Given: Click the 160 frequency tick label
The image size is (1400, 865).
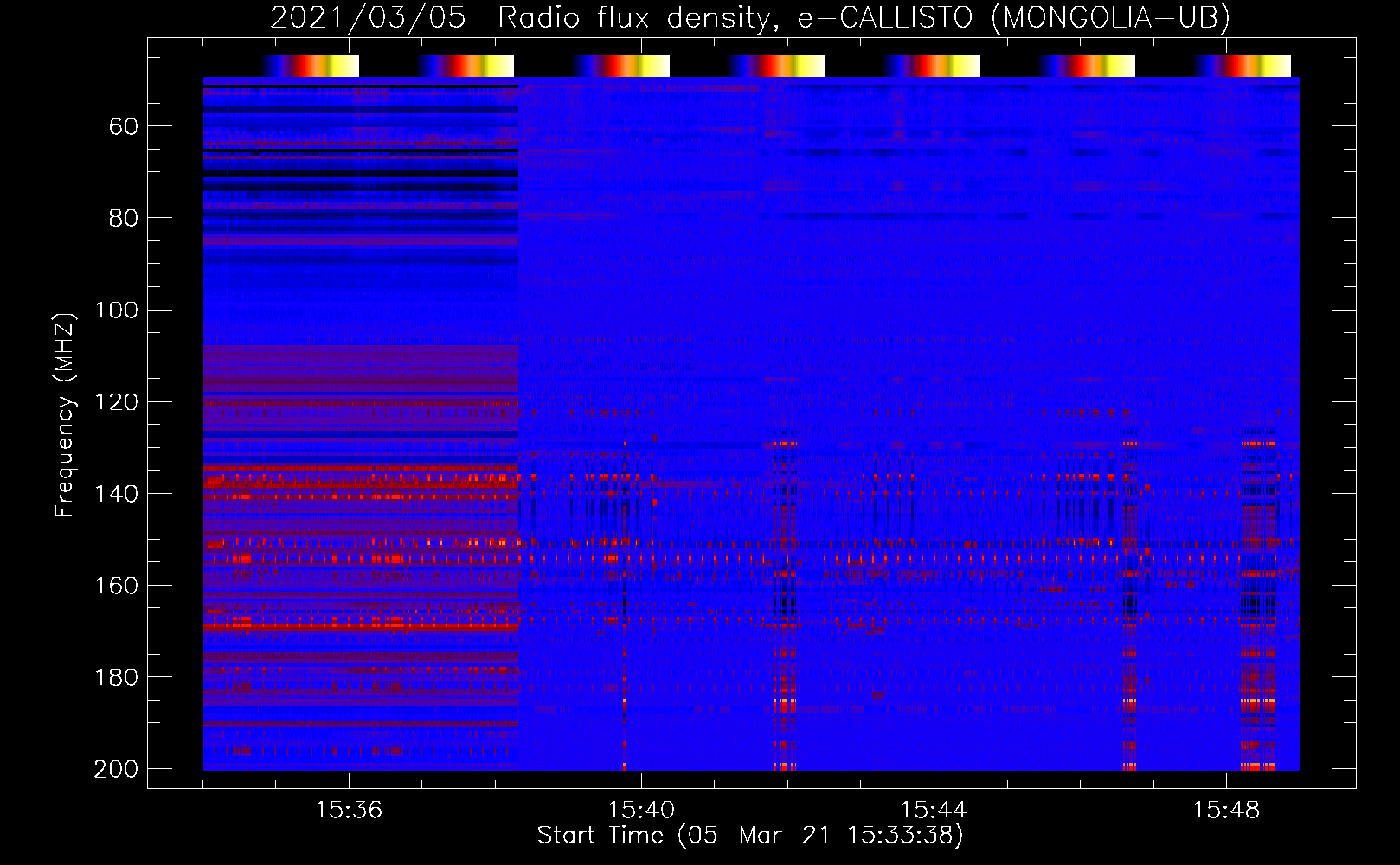Looking at the screenshot, I should (x=116, y=586).
